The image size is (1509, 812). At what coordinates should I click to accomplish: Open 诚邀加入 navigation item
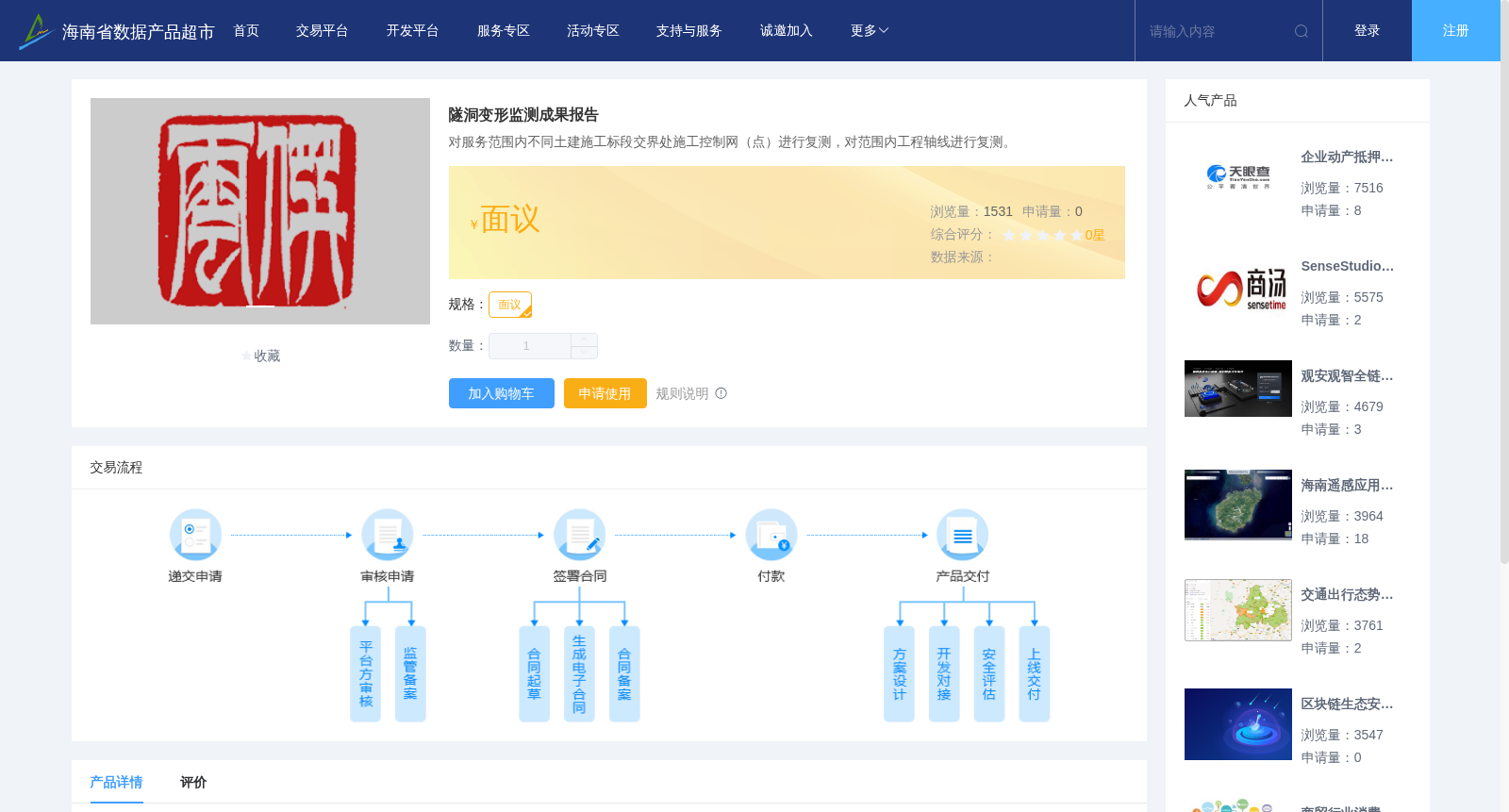[x=787, y=31]
